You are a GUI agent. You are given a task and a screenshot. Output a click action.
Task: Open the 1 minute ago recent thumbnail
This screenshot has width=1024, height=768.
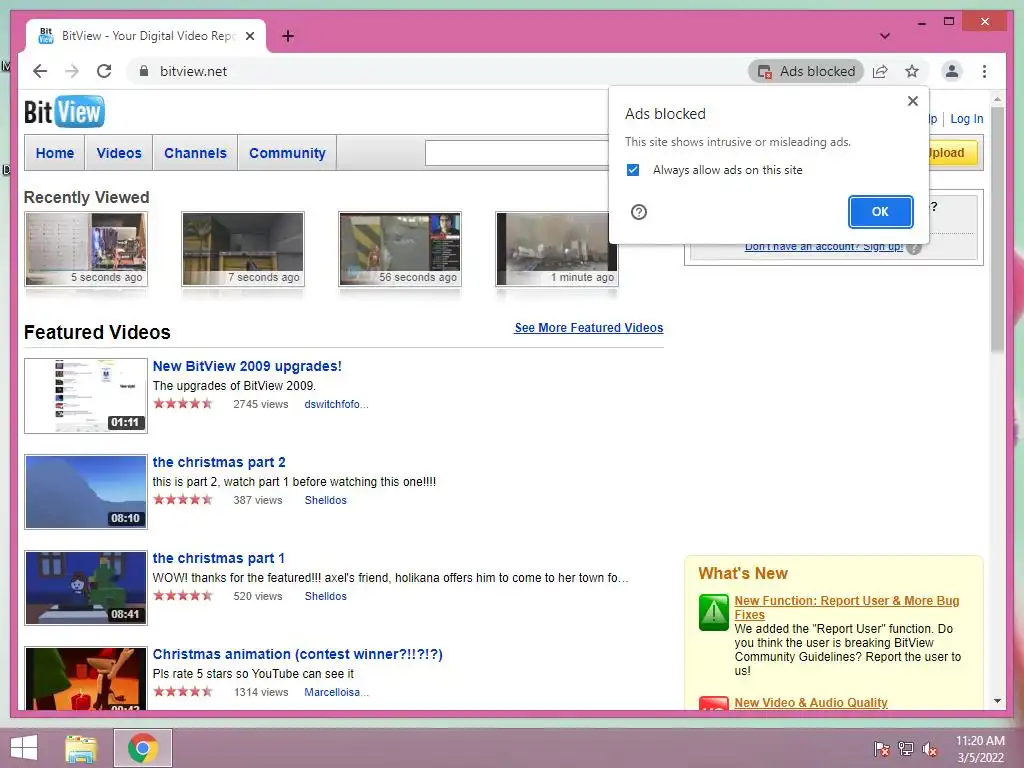pyautogui.click(x=556, y=249)
